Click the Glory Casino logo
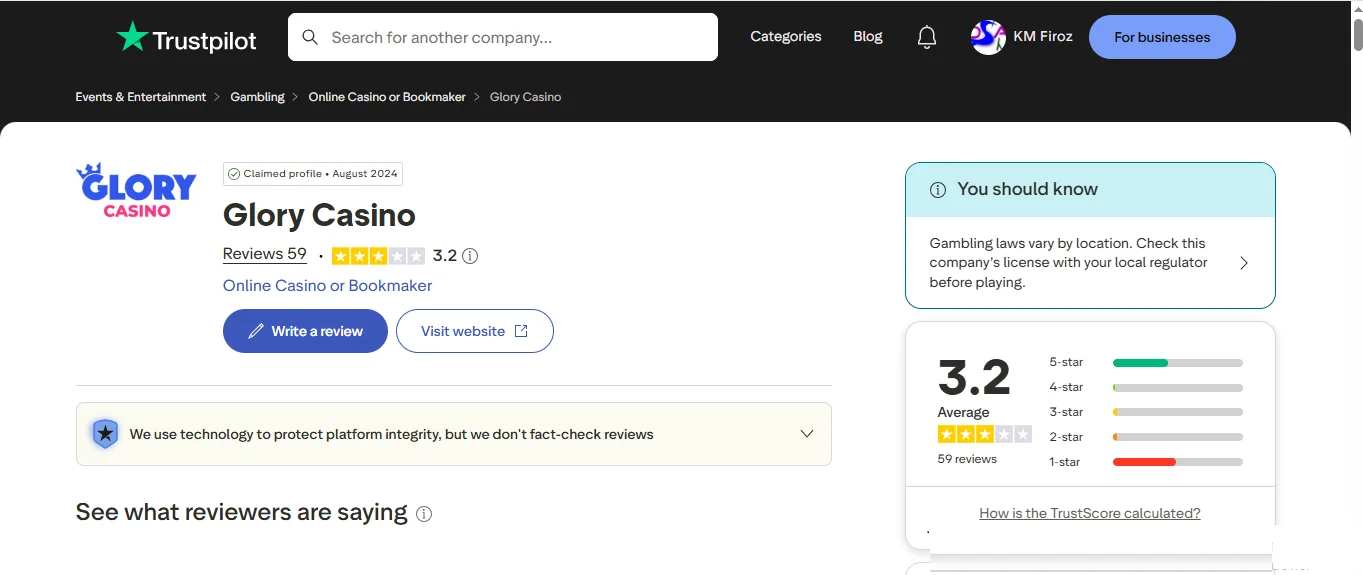This screenshot has width=1363, height=575. (136, 190)
